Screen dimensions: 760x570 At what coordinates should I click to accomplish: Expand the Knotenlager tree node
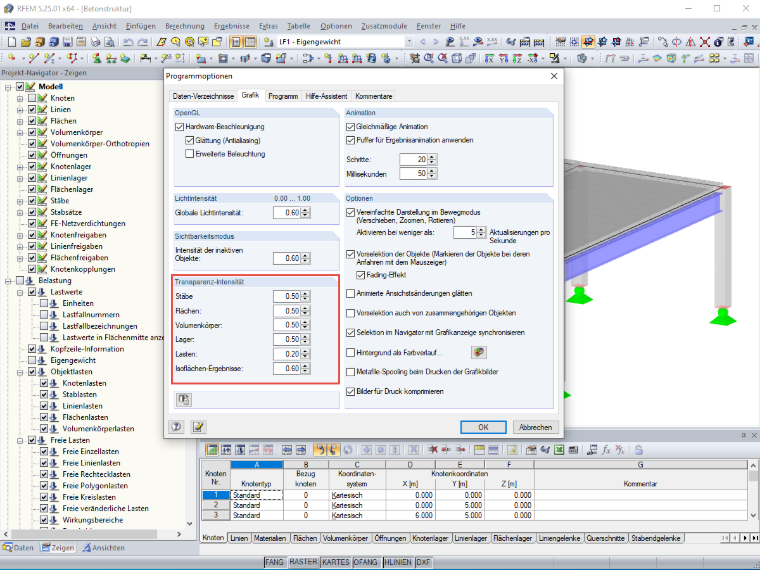point(20,167)
